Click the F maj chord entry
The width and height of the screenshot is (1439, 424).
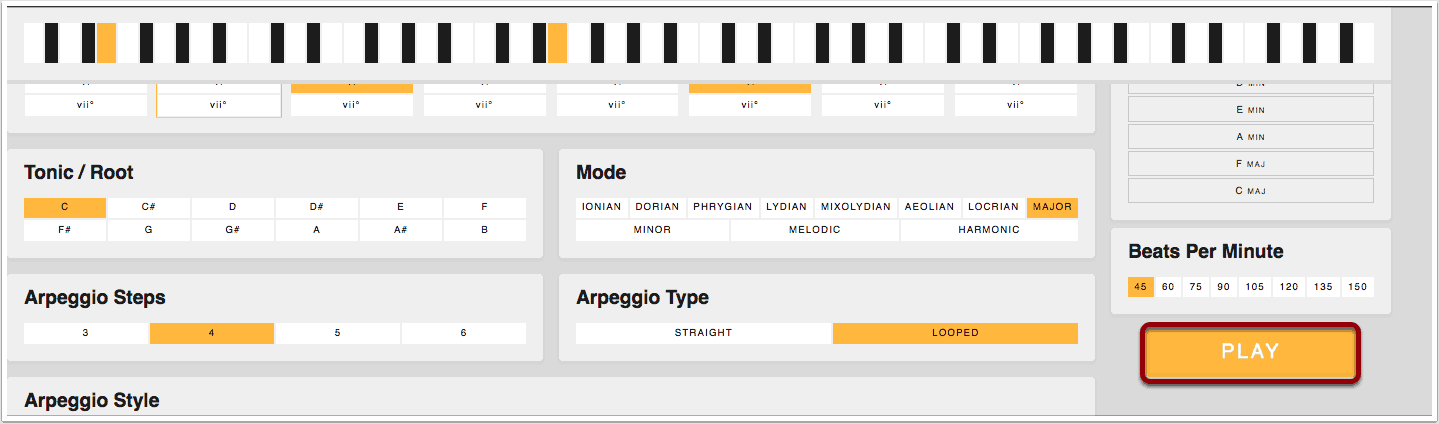1250,163
